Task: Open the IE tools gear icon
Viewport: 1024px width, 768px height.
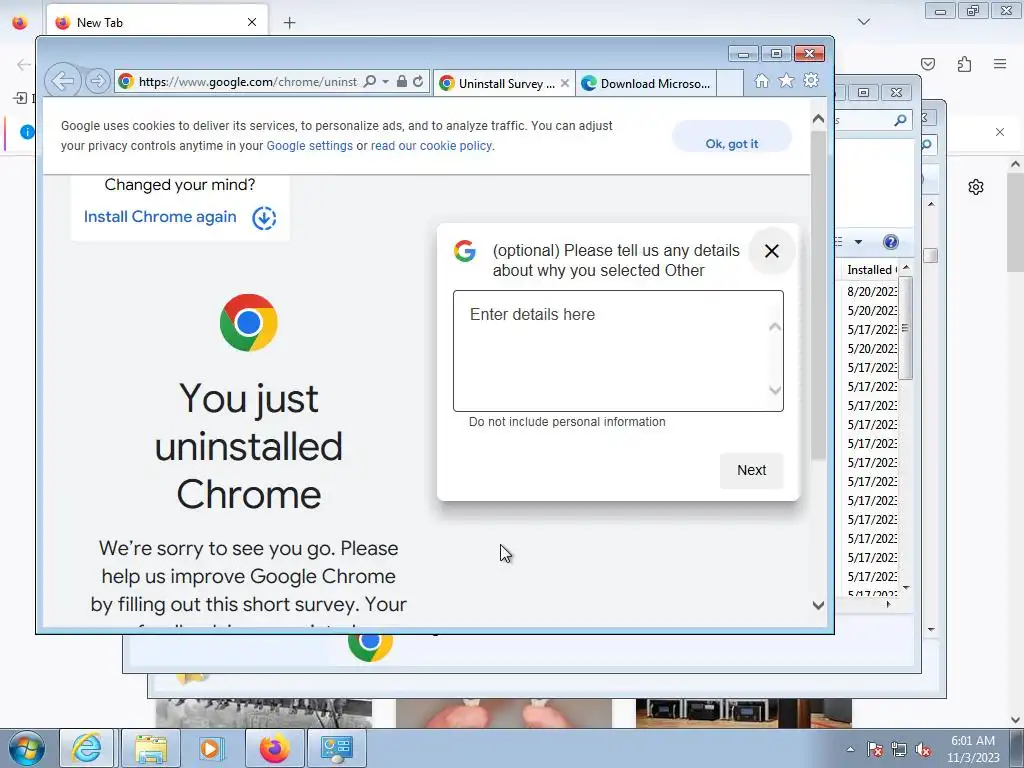Action: tap(811, 80)
